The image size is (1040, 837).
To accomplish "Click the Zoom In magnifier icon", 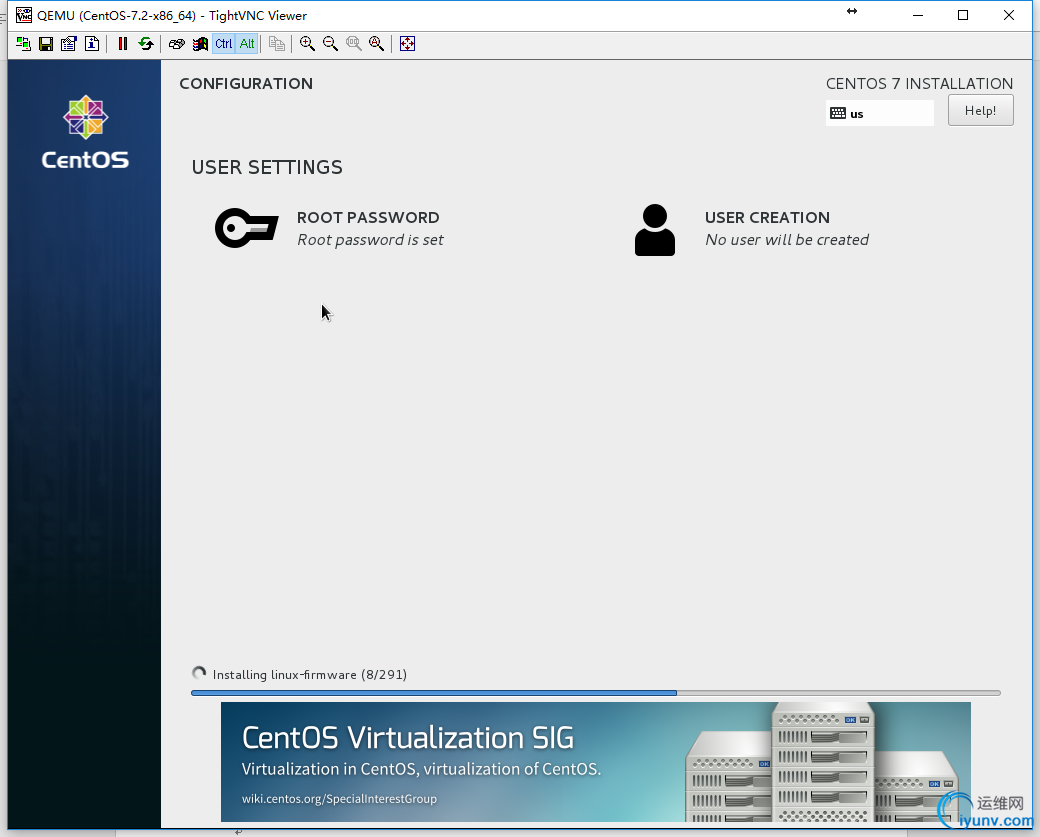I will [307, 44].
